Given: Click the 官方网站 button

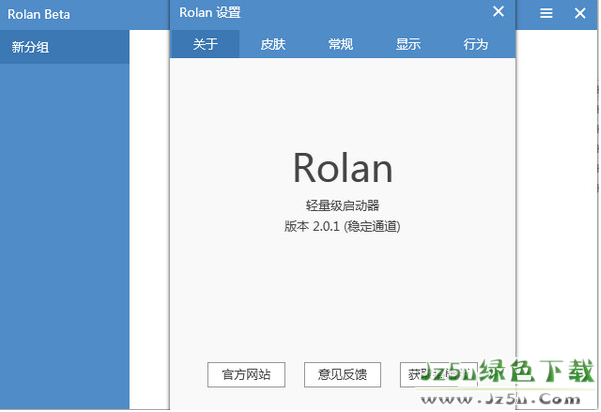Looking at the screenshot, I should pos(246,374).
